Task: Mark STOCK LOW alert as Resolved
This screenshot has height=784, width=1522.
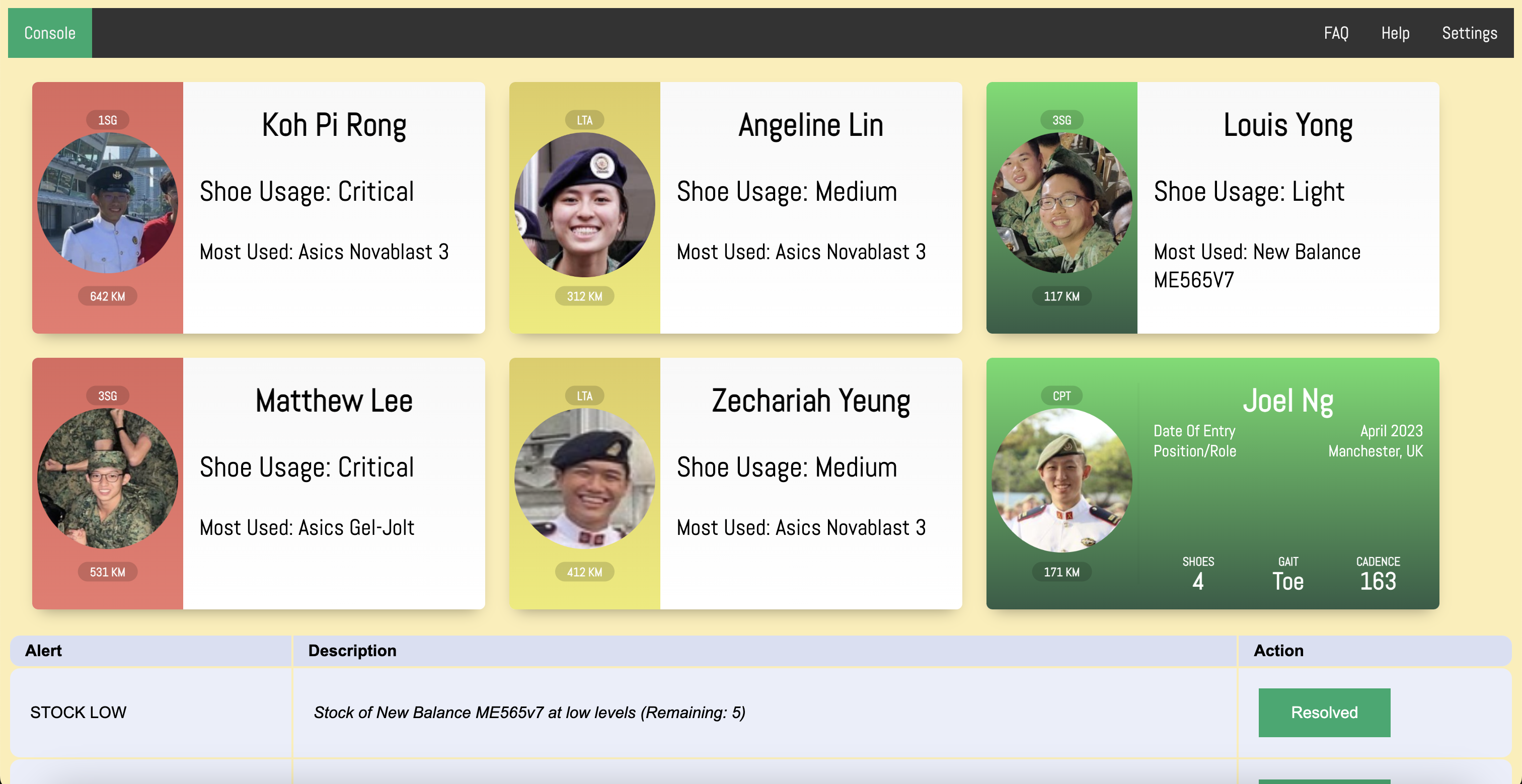Action: tap(1324, 713)
